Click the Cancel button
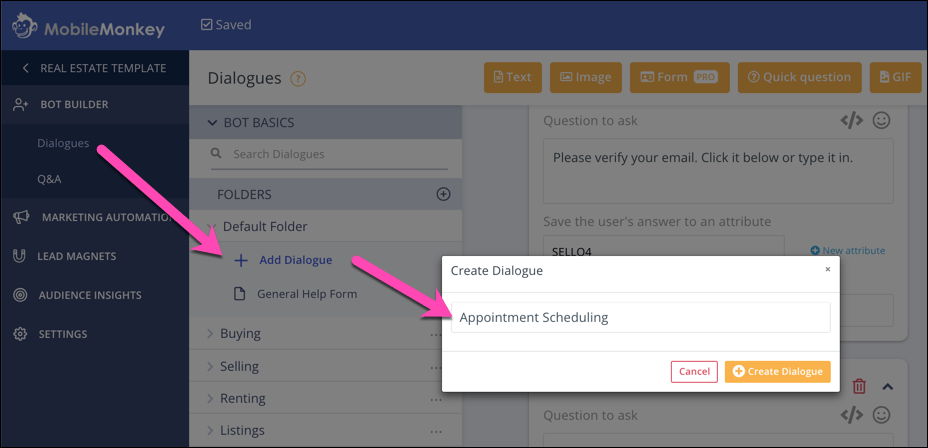 694,372
